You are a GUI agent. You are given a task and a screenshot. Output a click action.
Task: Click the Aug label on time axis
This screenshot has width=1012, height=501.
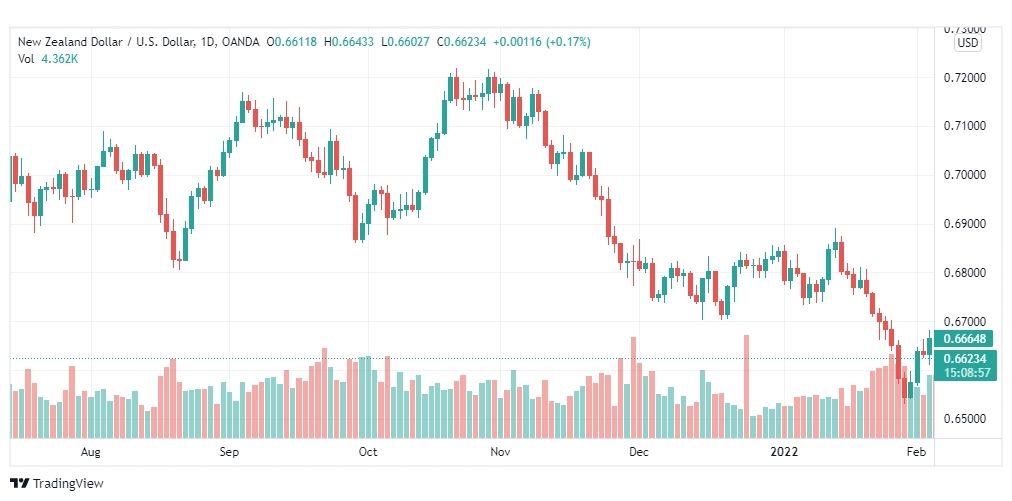[x=90, y=452]
